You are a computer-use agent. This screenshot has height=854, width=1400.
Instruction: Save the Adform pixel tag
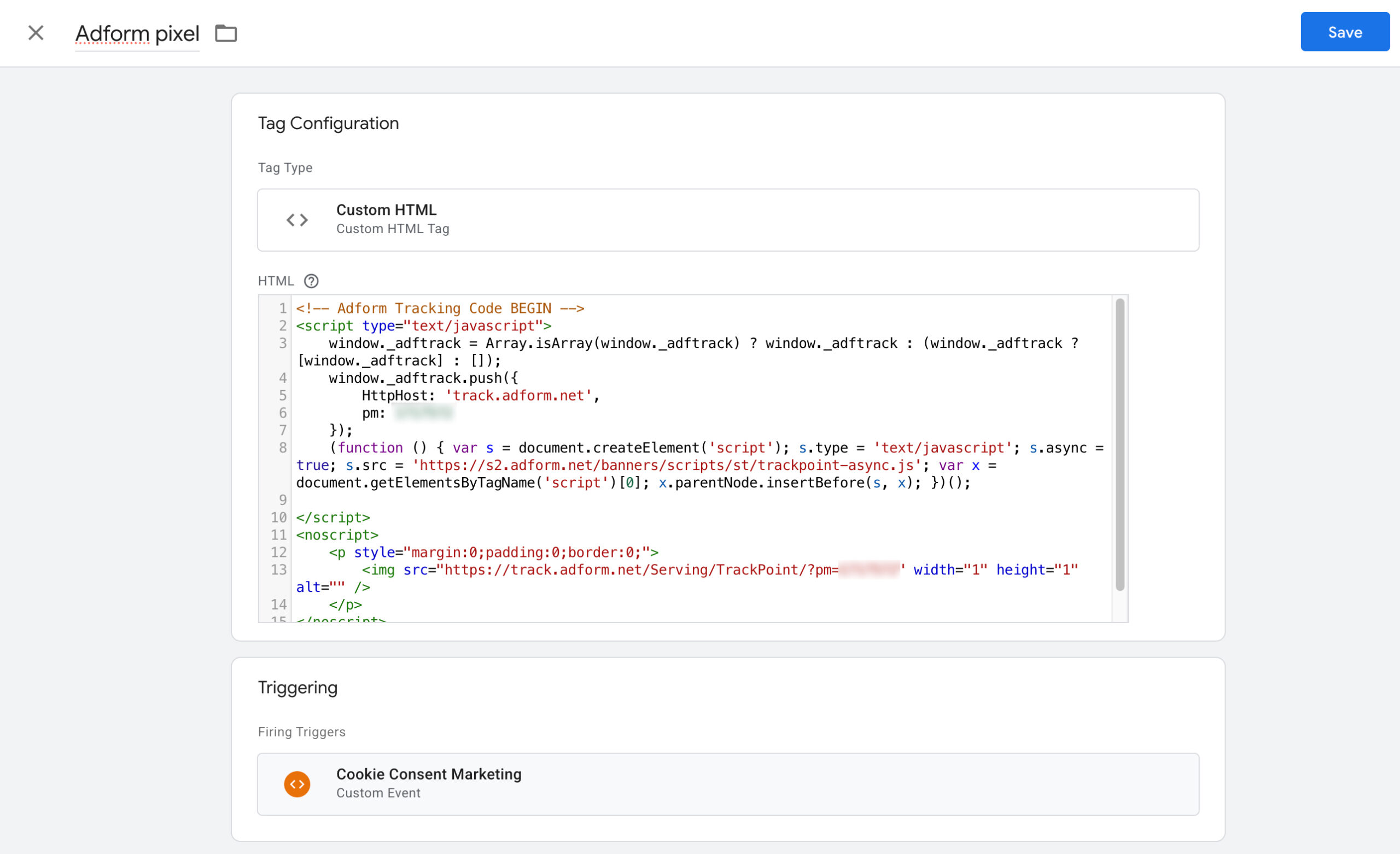(1344, 32)
